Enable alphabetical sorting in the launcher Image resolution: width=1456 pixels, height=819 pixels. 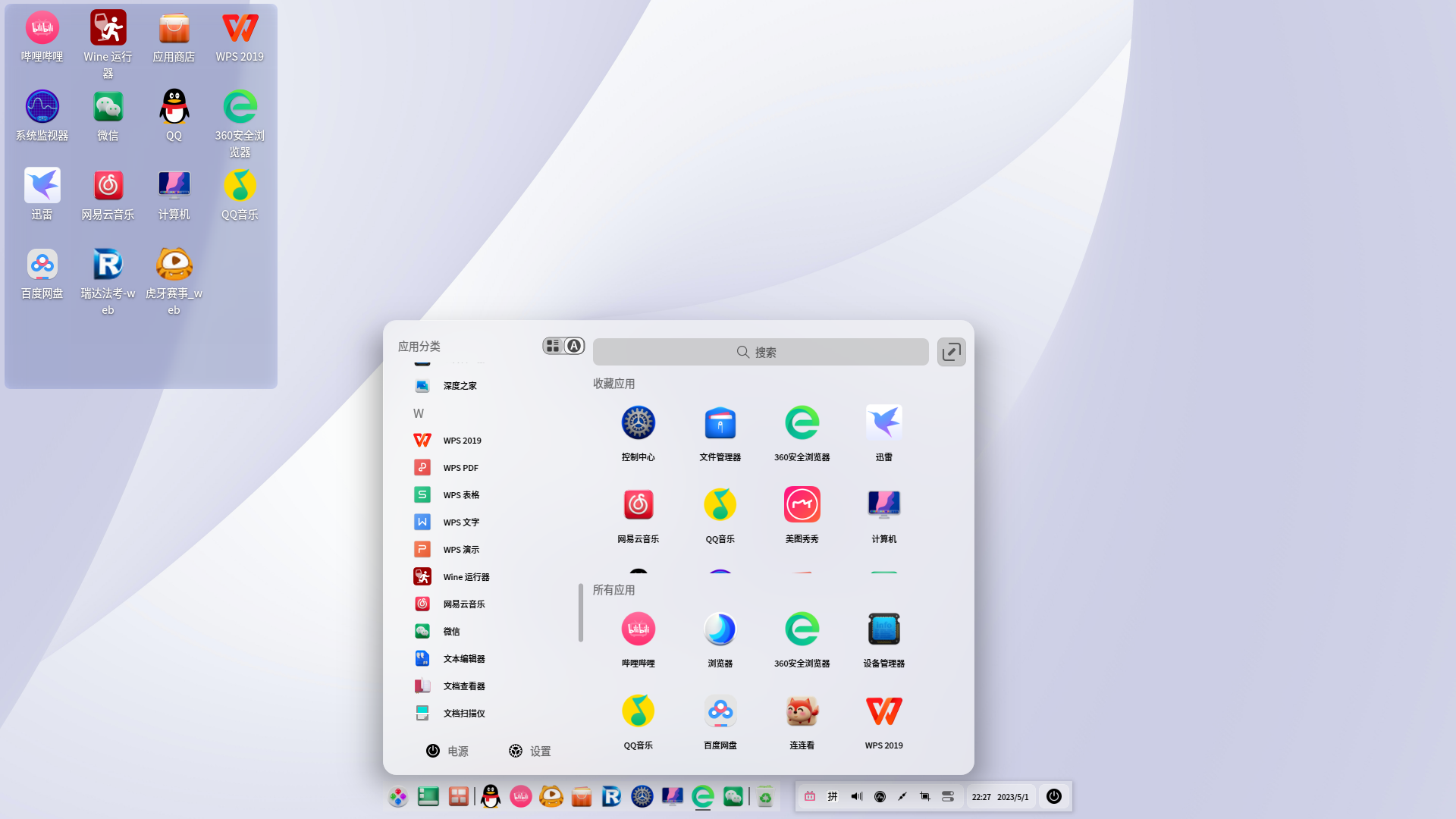574,346
